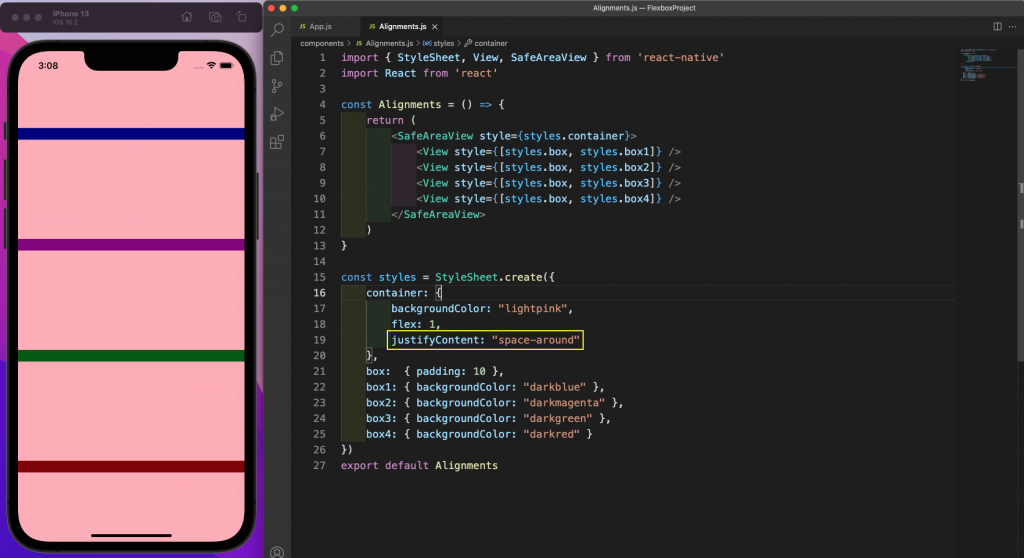Image resolution: width=1024 pixels, height=558 pixels.
Task: Open the Explorer files icon
Action: [x=277, y=57]
